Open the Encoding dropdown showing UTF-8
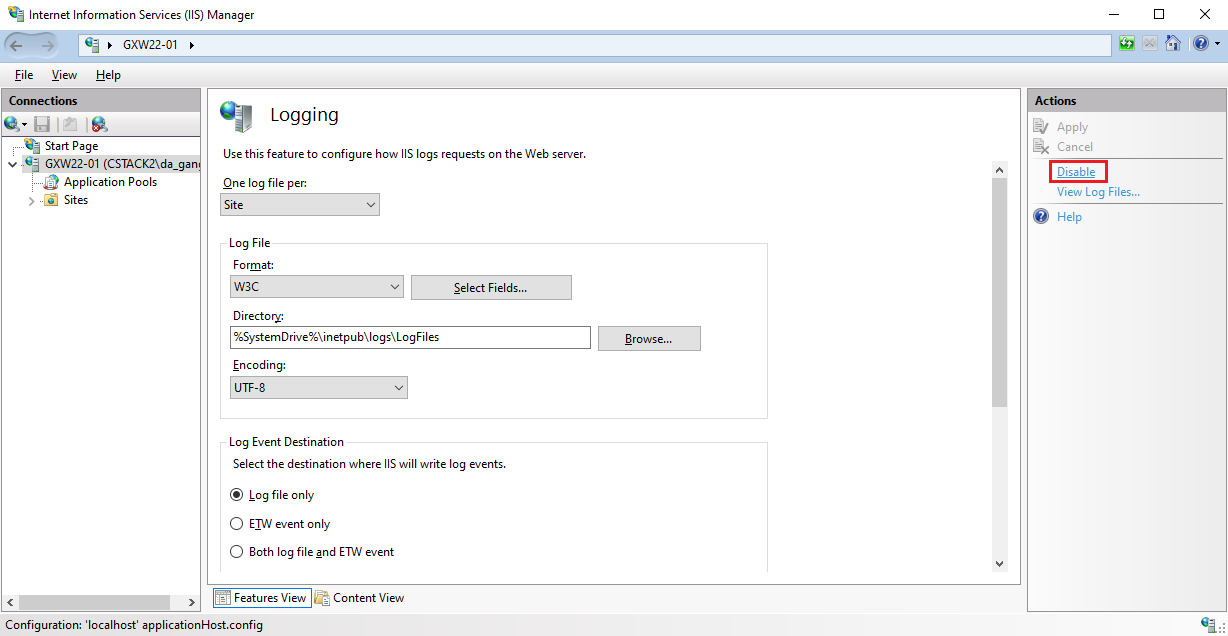 point(319,387)
